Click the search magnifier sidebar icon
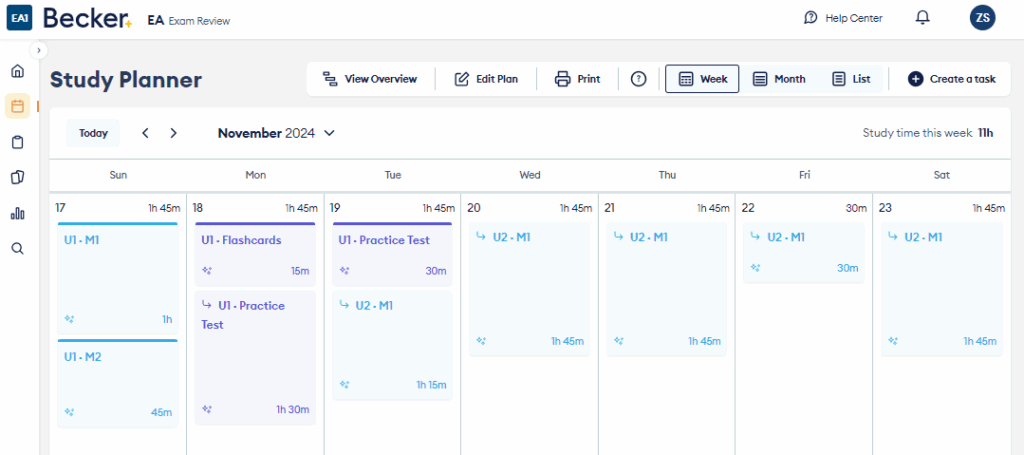1024x455 pixels. click(x=18, y=248)
